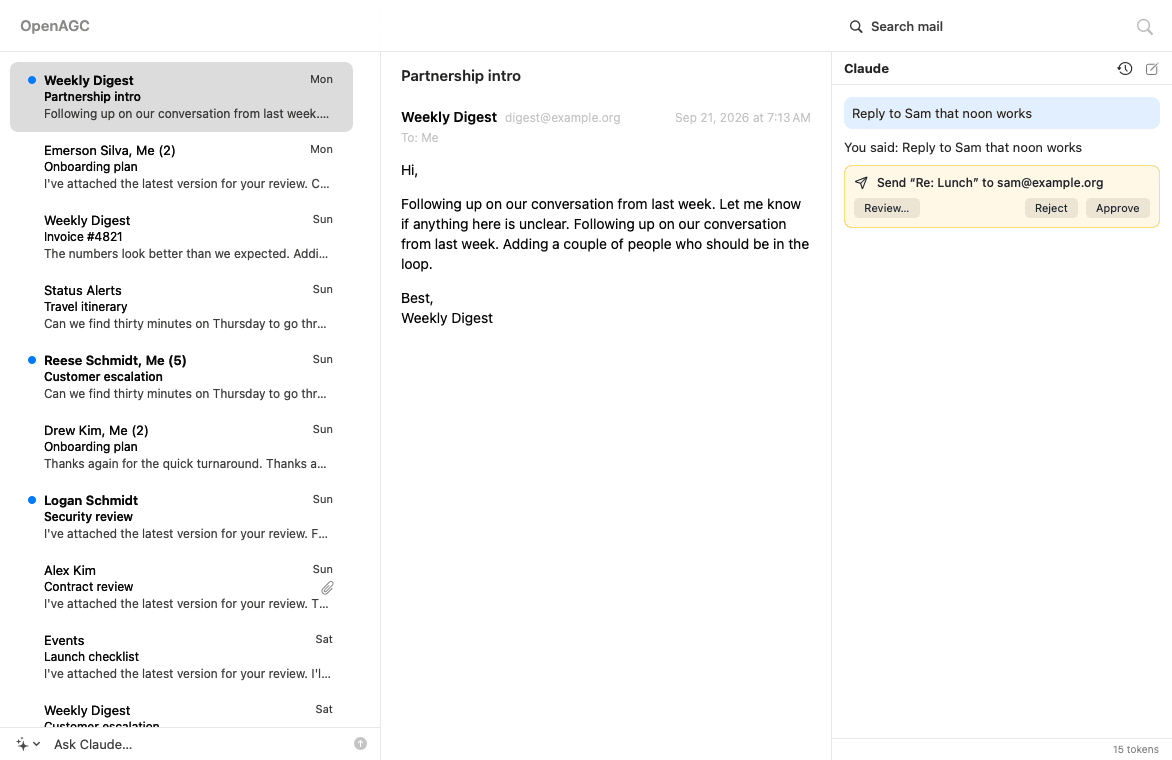Click the Weekly Digest sender name in message header

coord(448,117)
